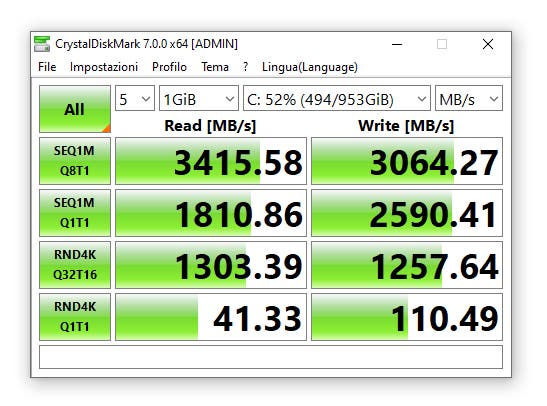Viewport: 547px width, 406px height.
Task: Expand the MB/s unit dropdown
Action: [x=469, y=99]
